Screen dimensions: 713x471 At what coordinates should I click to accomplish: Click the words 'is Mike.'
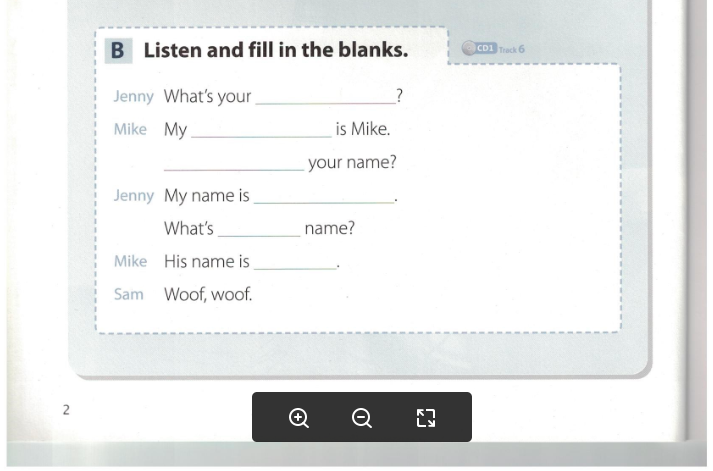[x=363, y=129]
